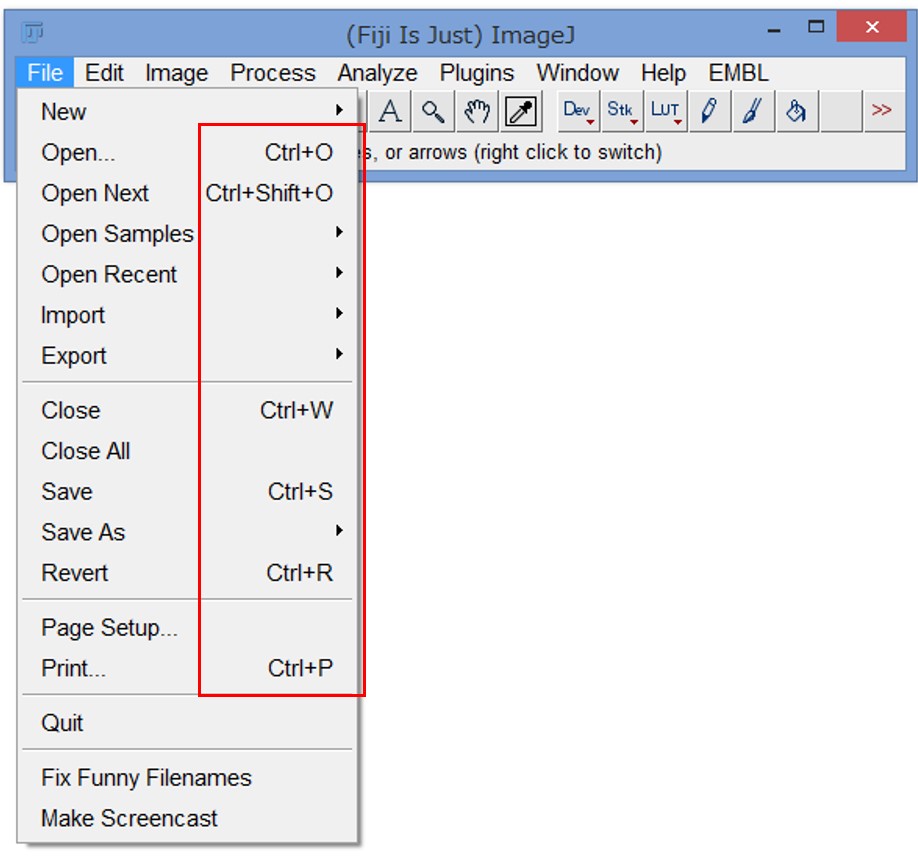Open the Analyze menu
This screenshot has width=918, height=857.
pyautogui.click(x=377, y=73)
